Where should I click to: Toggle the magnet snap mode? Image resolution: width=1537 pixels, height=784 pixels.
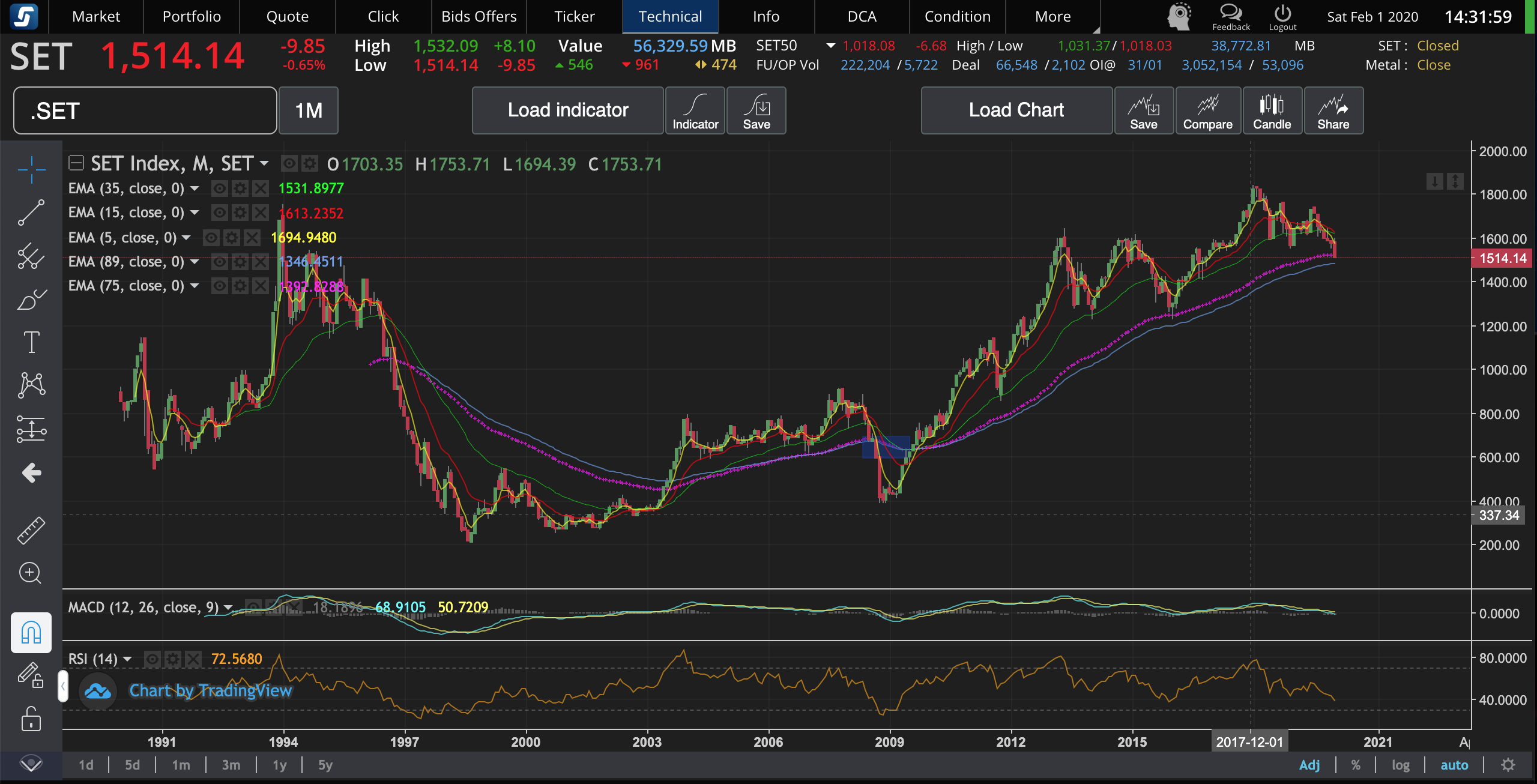coord(31,632)
